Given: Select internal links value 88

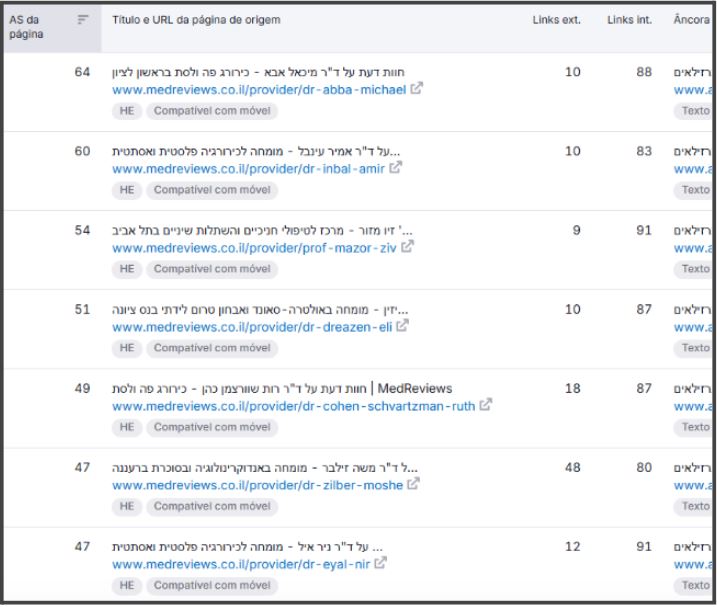Looking at the screenshot, I should pos(644,72).
